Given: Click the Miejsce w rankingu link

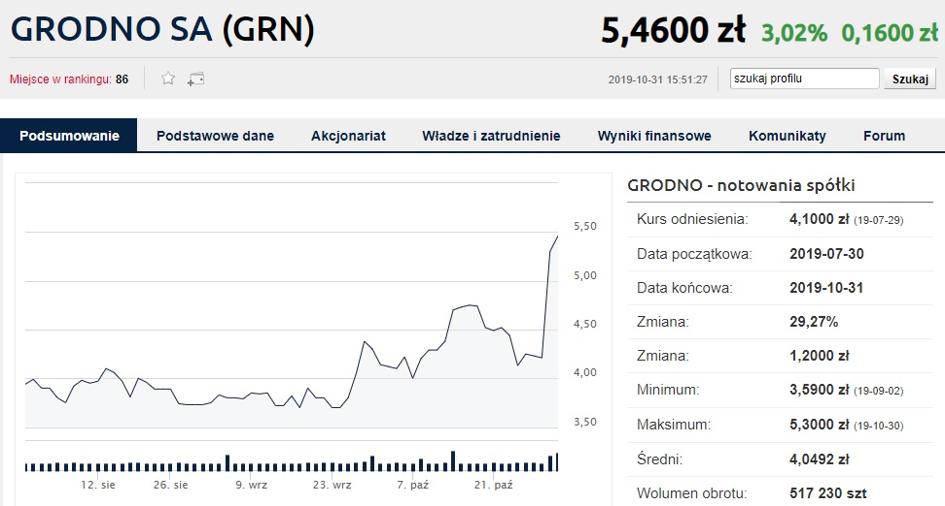Looking at the screenshot, I should coord(60,79).
